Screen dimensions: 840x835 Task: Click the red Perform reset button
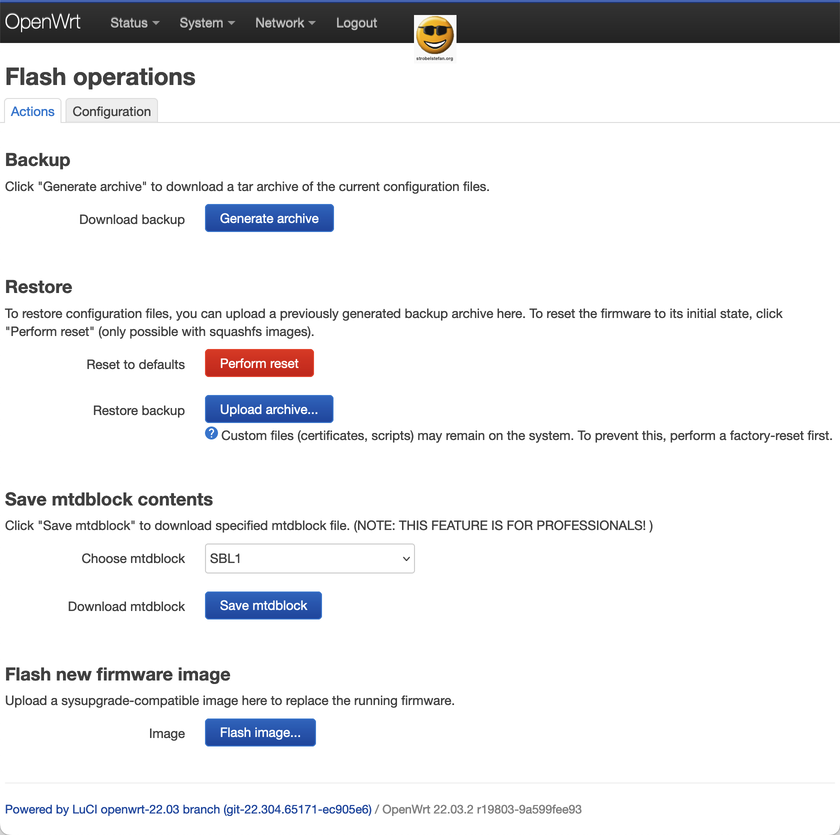point(259,364)
